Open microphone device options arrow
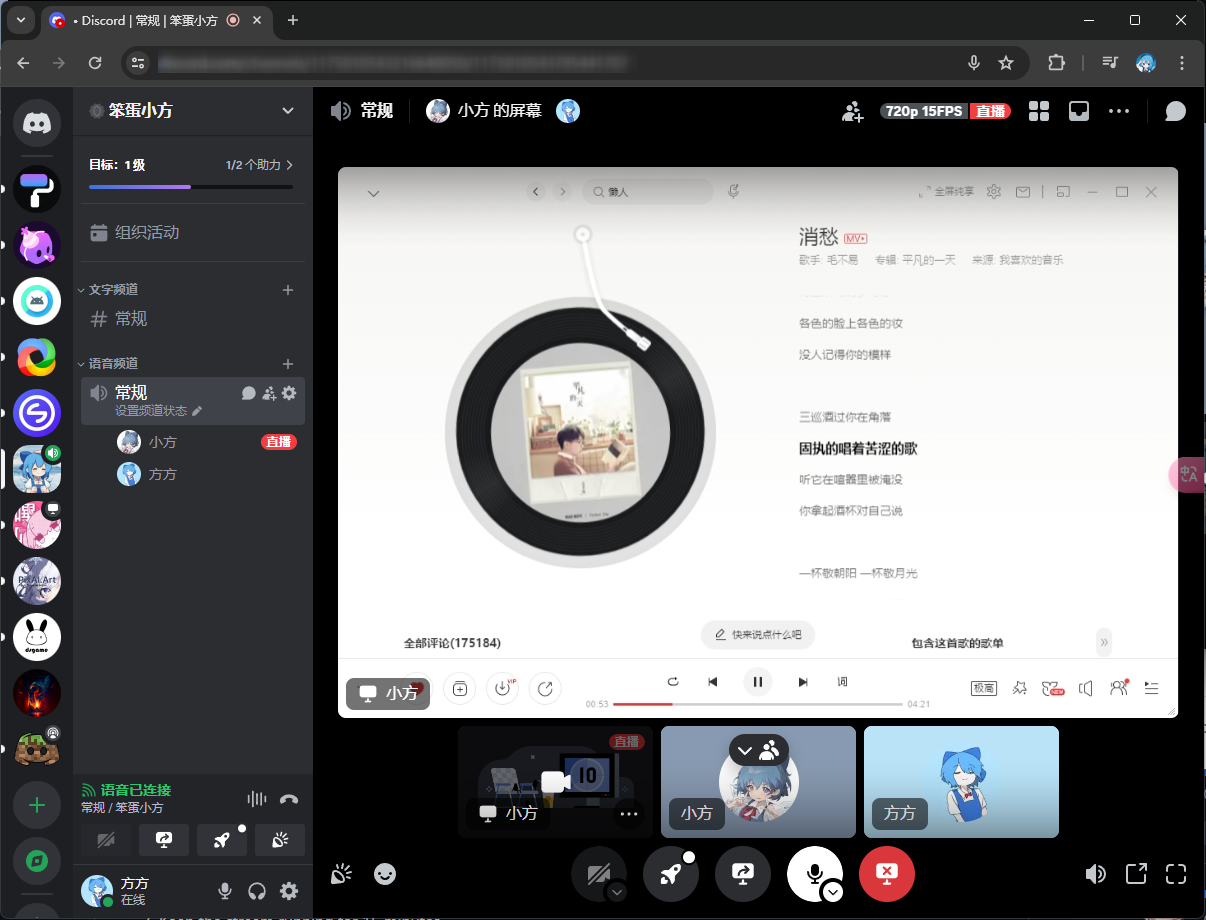Screen dimensions: 1206x920 pos(833,893)
